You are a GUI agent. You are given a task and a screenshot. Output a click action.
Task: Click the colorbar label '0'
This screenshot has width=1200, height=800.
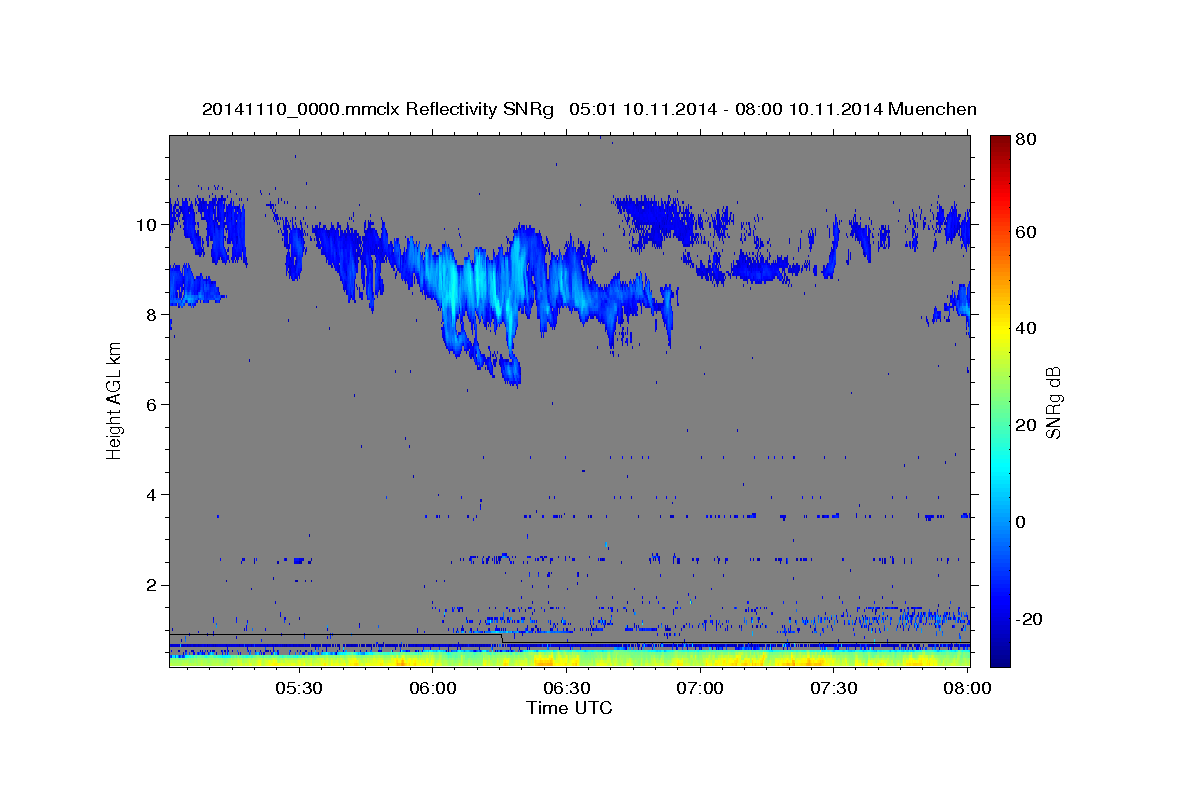(1020, 522)
